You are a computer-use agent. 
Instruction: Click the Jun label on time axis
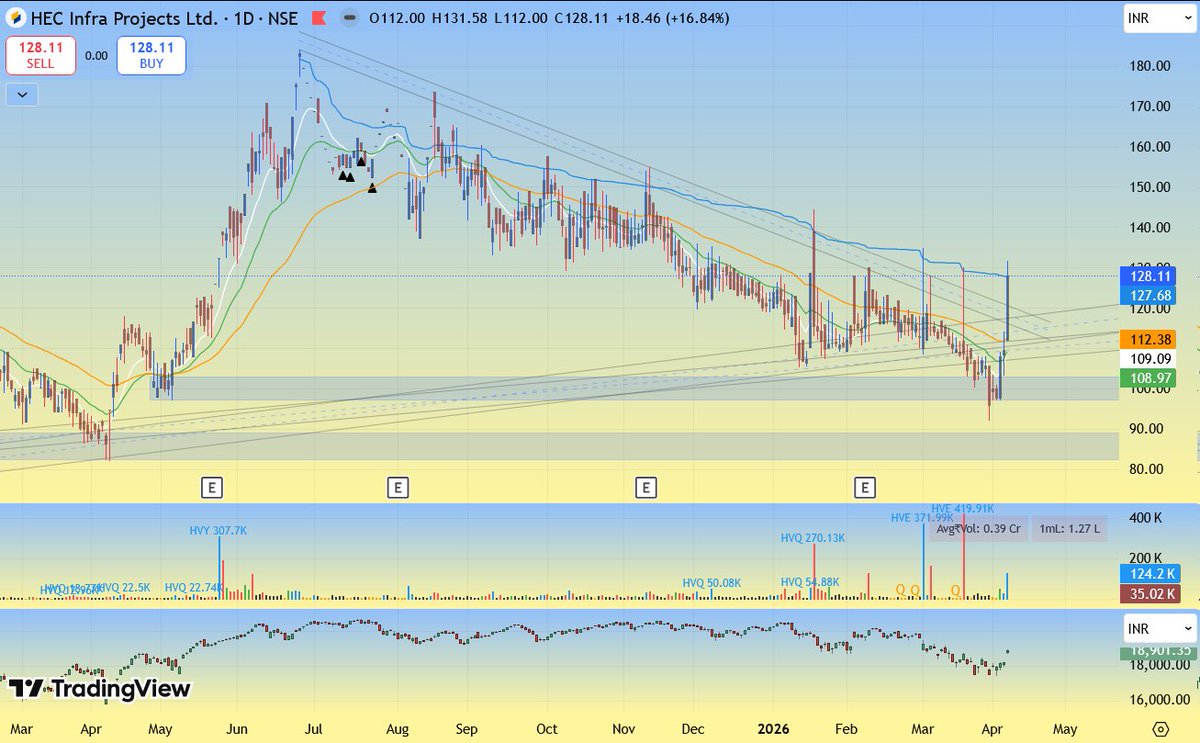tap(238, 729)
